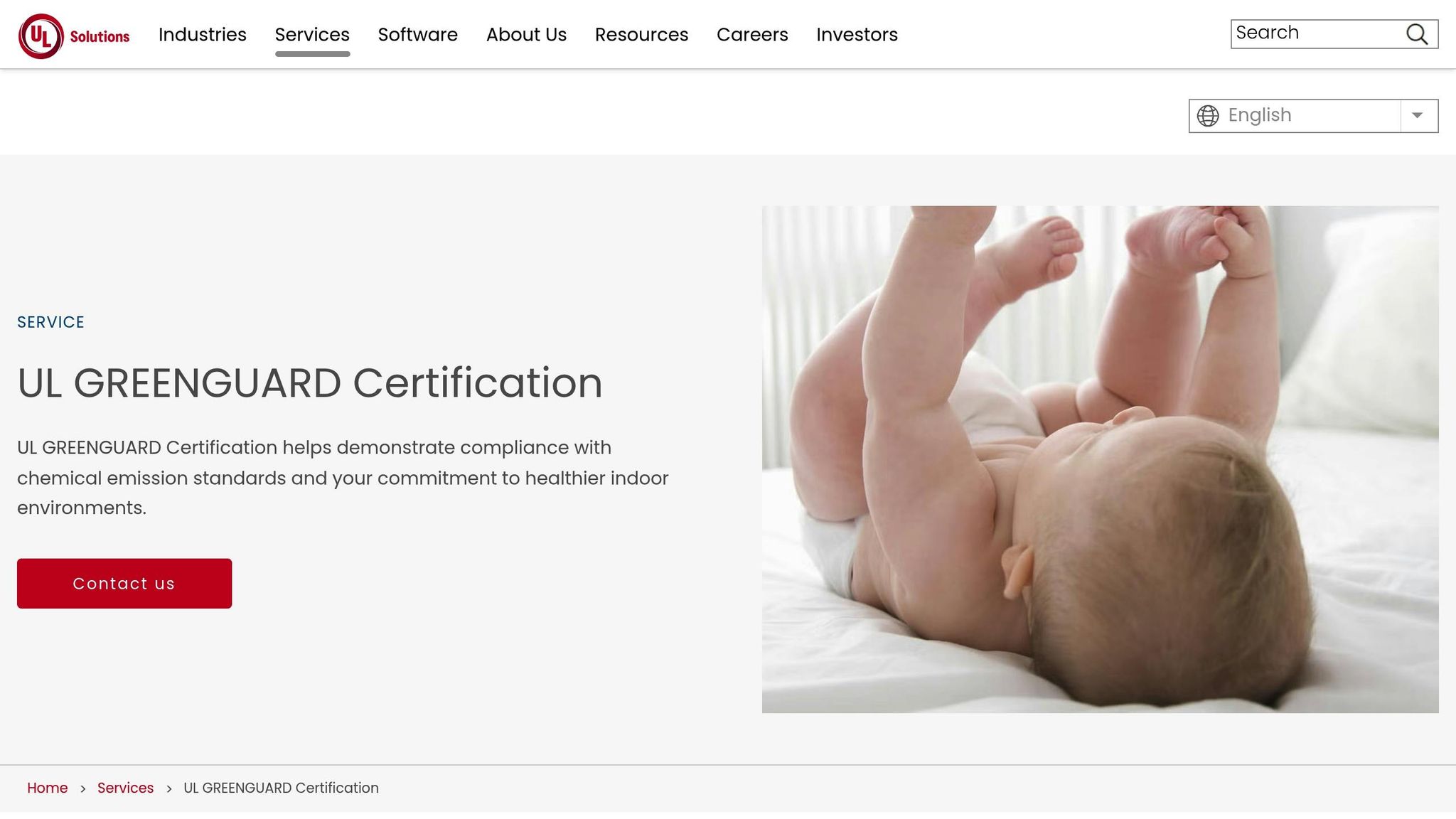Click the Contact us button
Screen dimensions: 1456x819
click(124, 584)
